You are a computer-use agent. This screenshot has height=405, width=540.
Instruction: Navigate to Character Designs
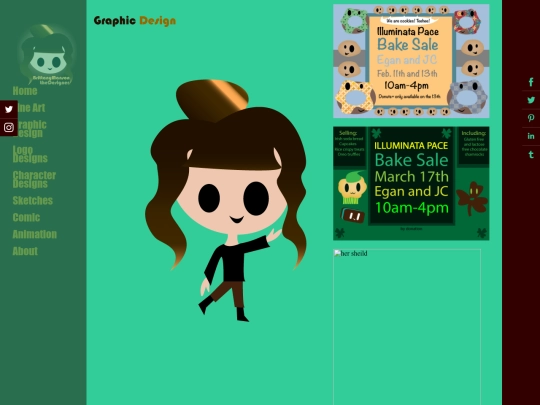tap(34, 179)
